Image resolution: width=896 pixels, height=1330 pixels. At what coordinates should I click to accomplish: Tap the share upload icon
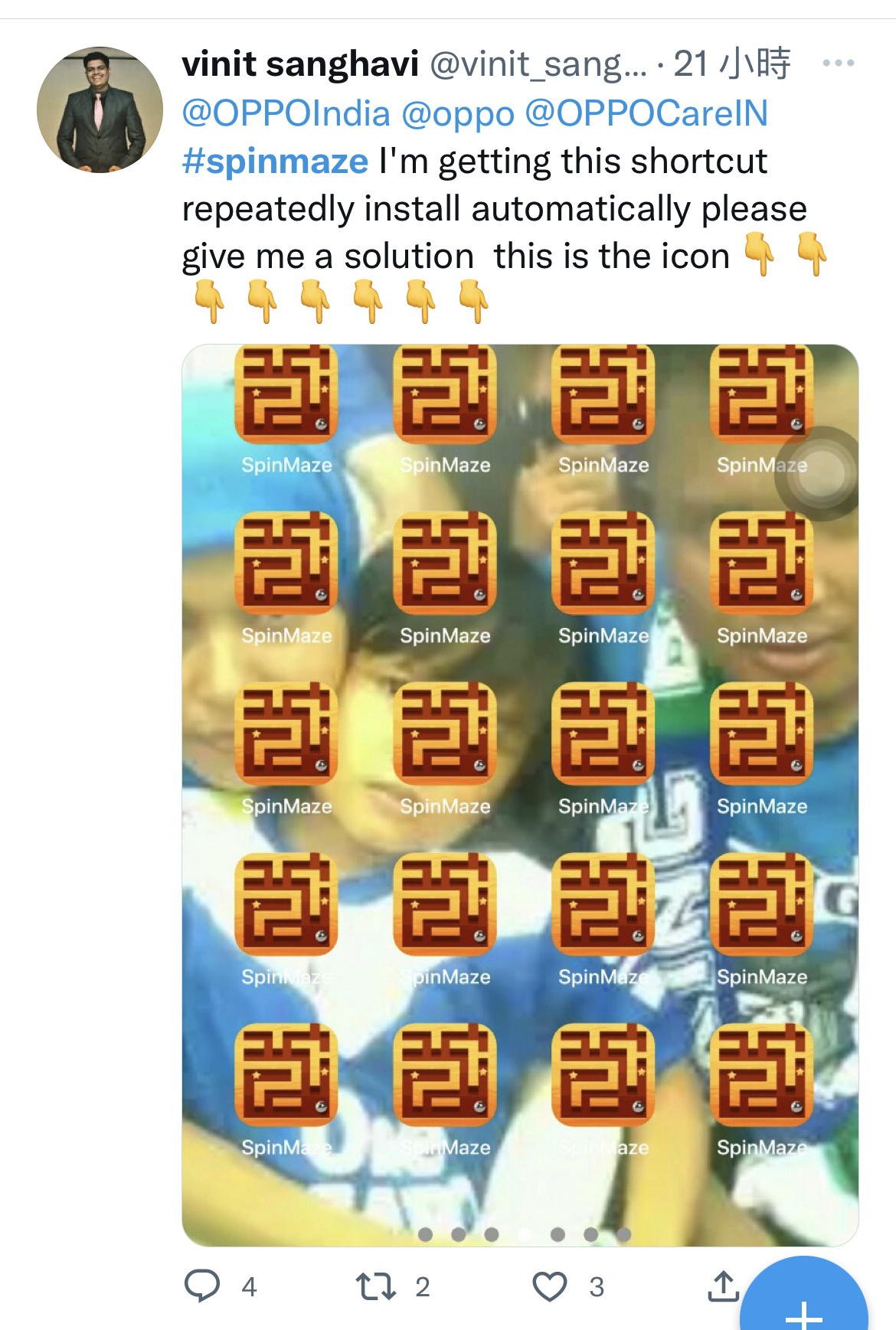coord(723,1286)
